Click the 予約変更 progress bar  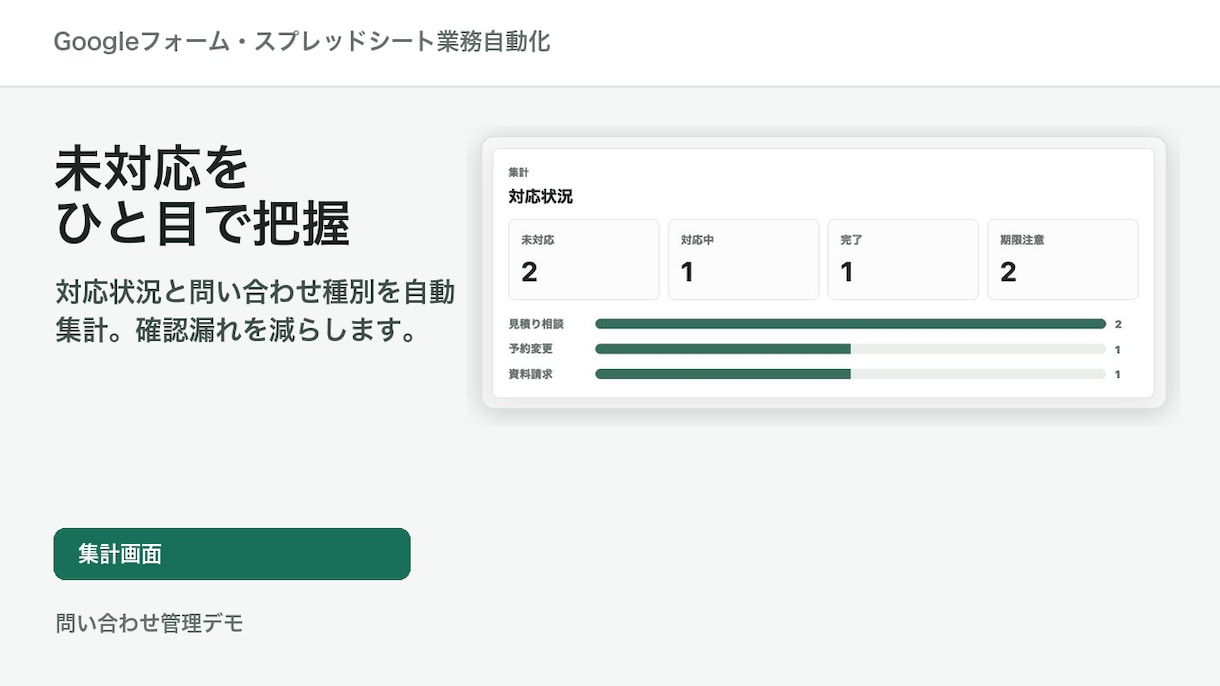pos(851,349)
